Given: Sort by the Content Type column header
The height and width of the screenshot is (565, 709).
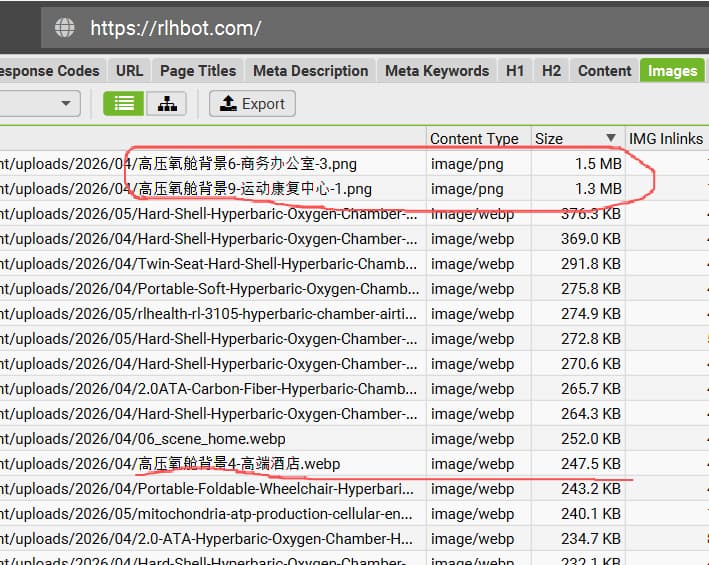Looking at the screenshot, I should click(479, 138).
